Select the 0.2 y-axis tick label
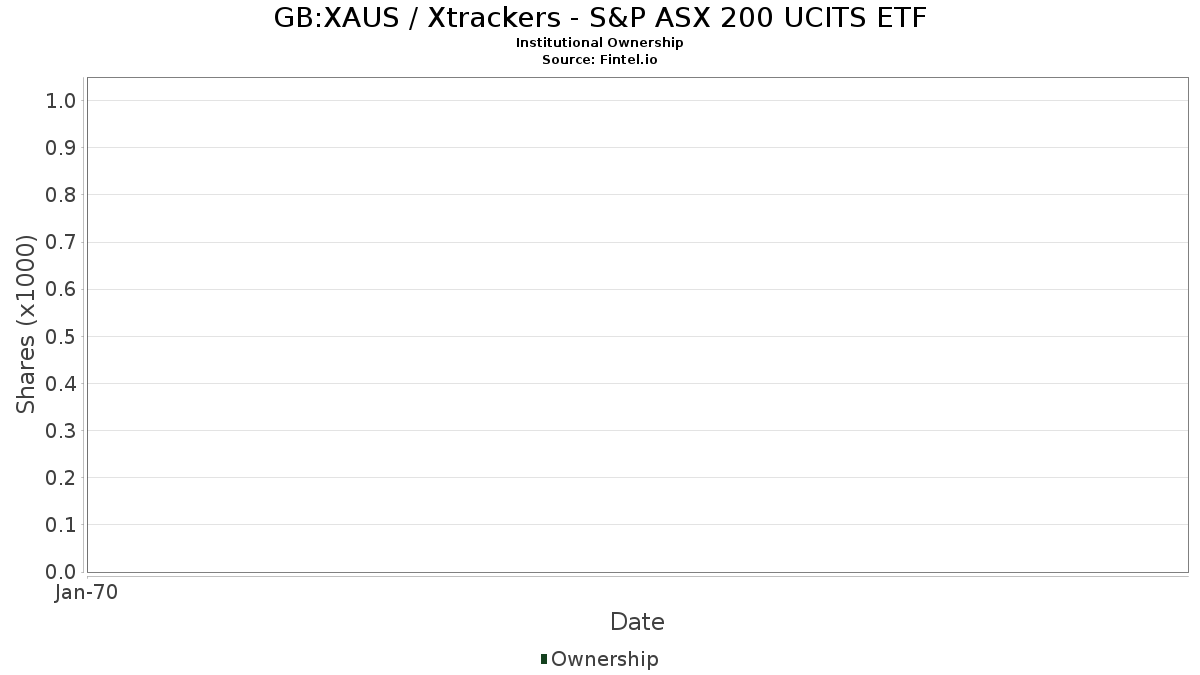1200x675 pixels. click(61, 478)
